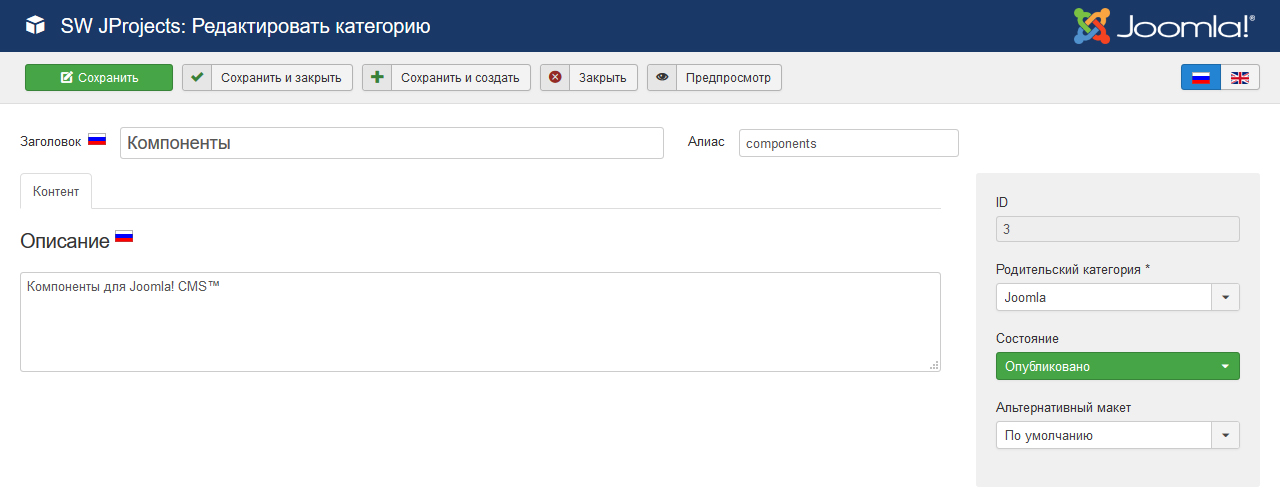Click the Алиас components input field
The height and width of the screenshot is (495, 1280).
(849, 143)
